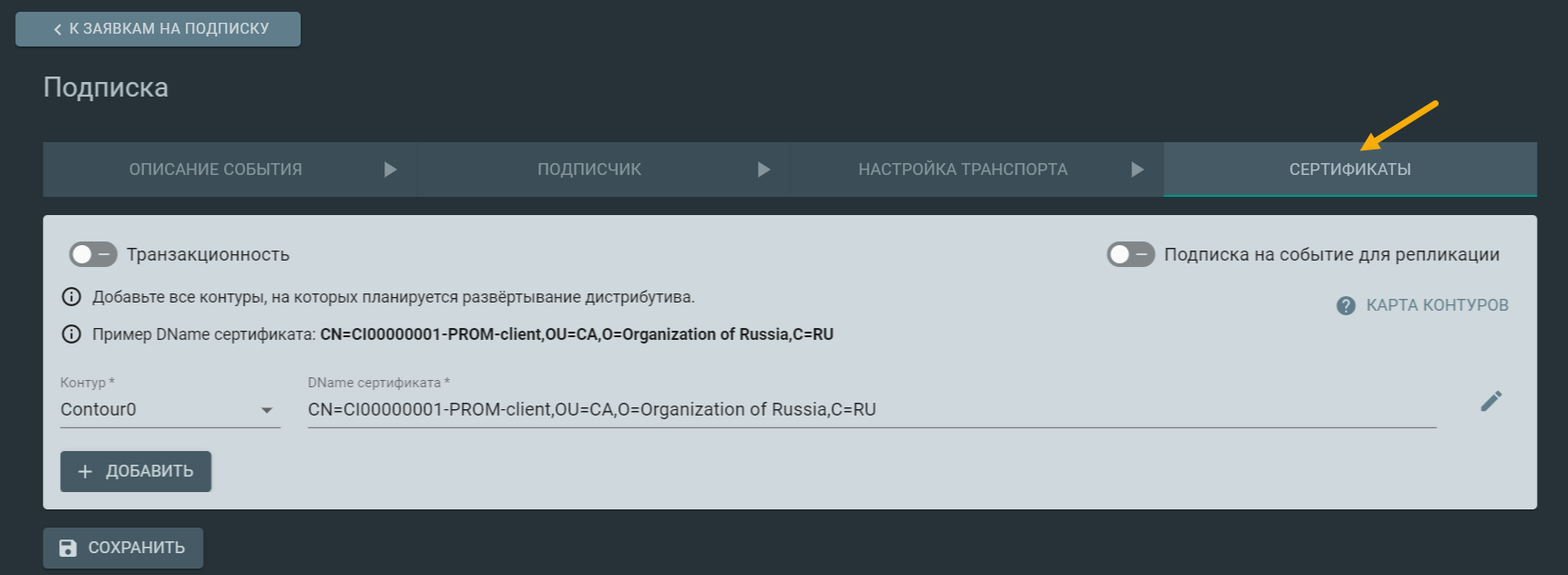This screenshot has width=1568, height=575.
Task: Click the pencil edit icon for the DName certificate
Action: pyautogui.click(x=1491, y=401)
